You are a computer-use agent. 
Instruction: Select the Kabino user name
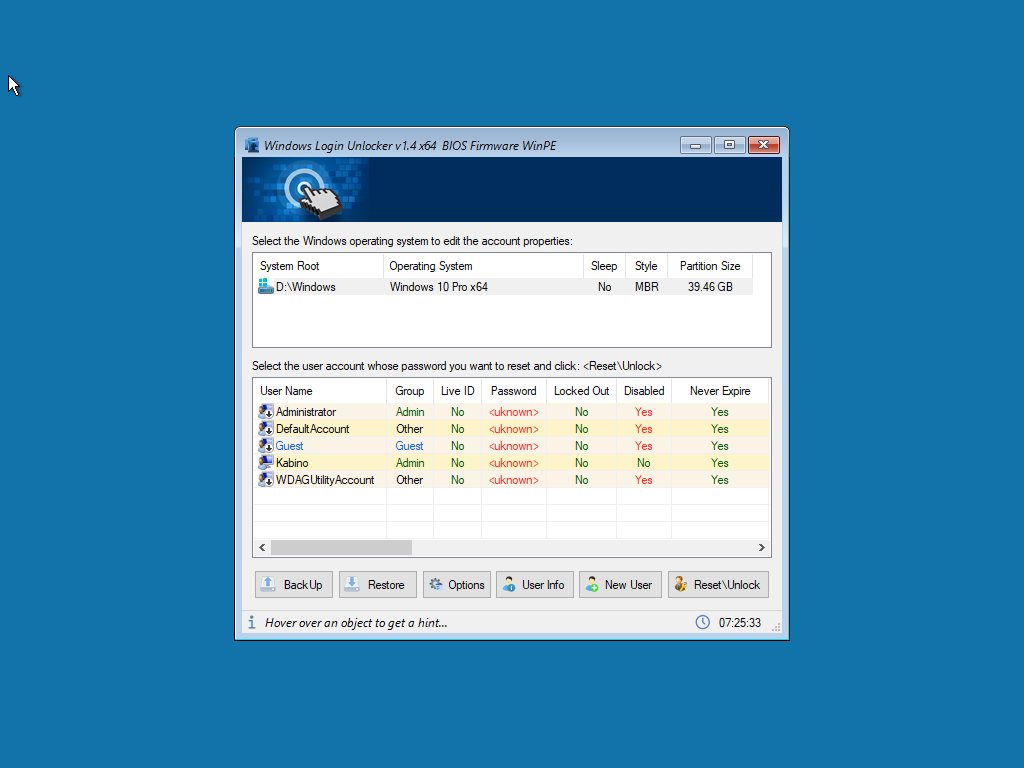pos(292,462)
